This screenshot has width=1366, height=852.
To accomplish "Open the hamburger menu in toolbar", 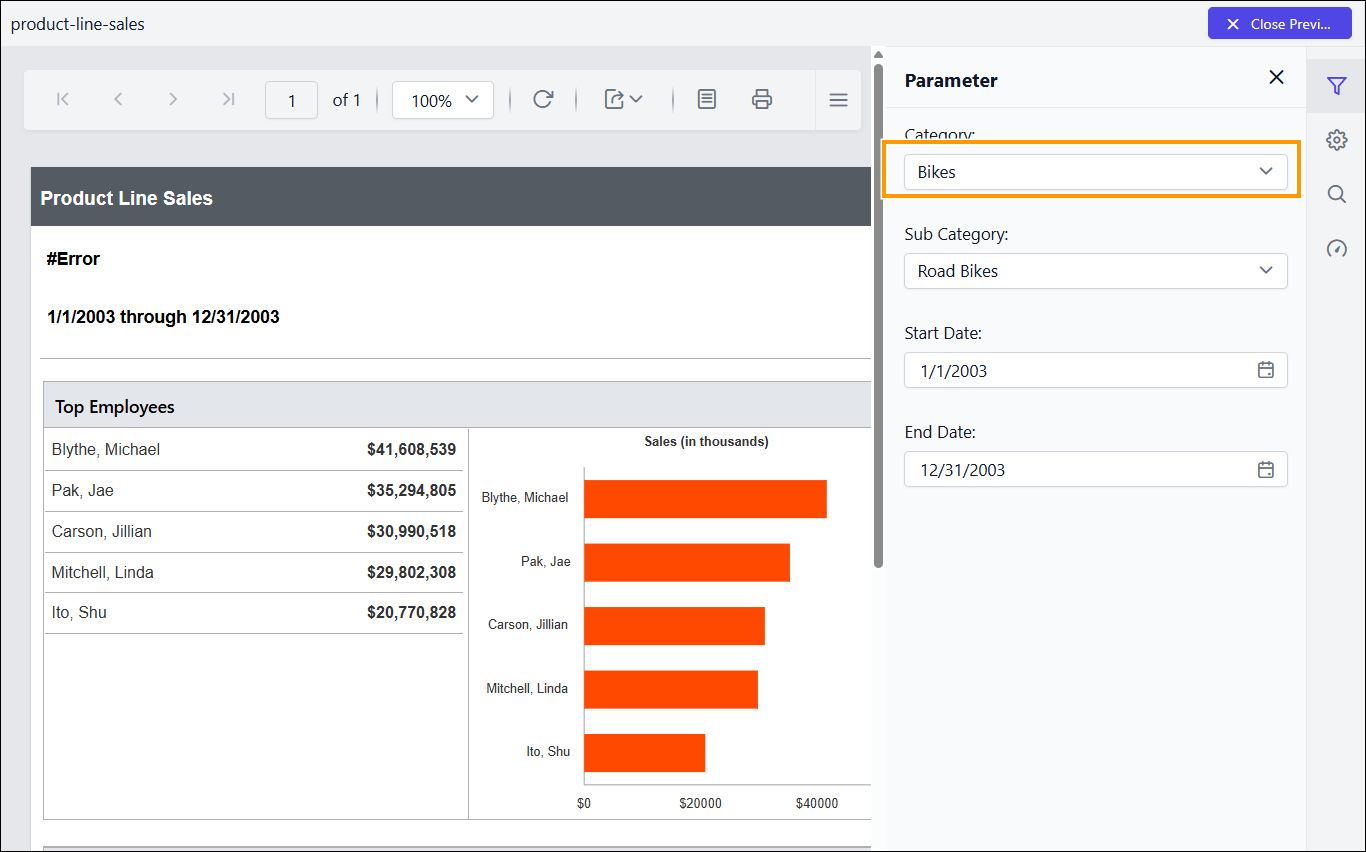I will click(x=838, y=99).
